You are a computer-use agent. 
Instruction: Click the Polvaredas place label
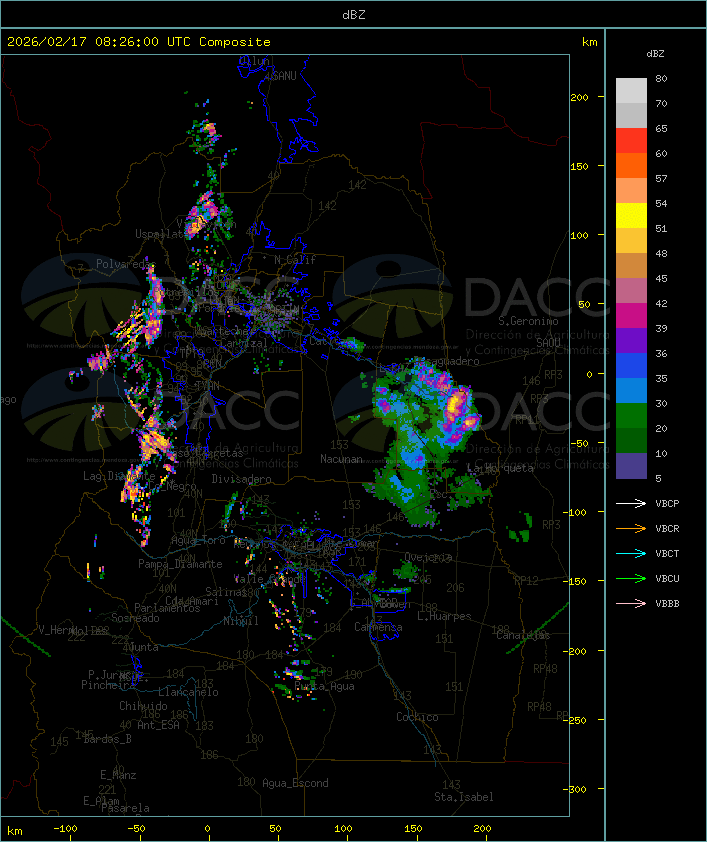click(x=126, y=264)
